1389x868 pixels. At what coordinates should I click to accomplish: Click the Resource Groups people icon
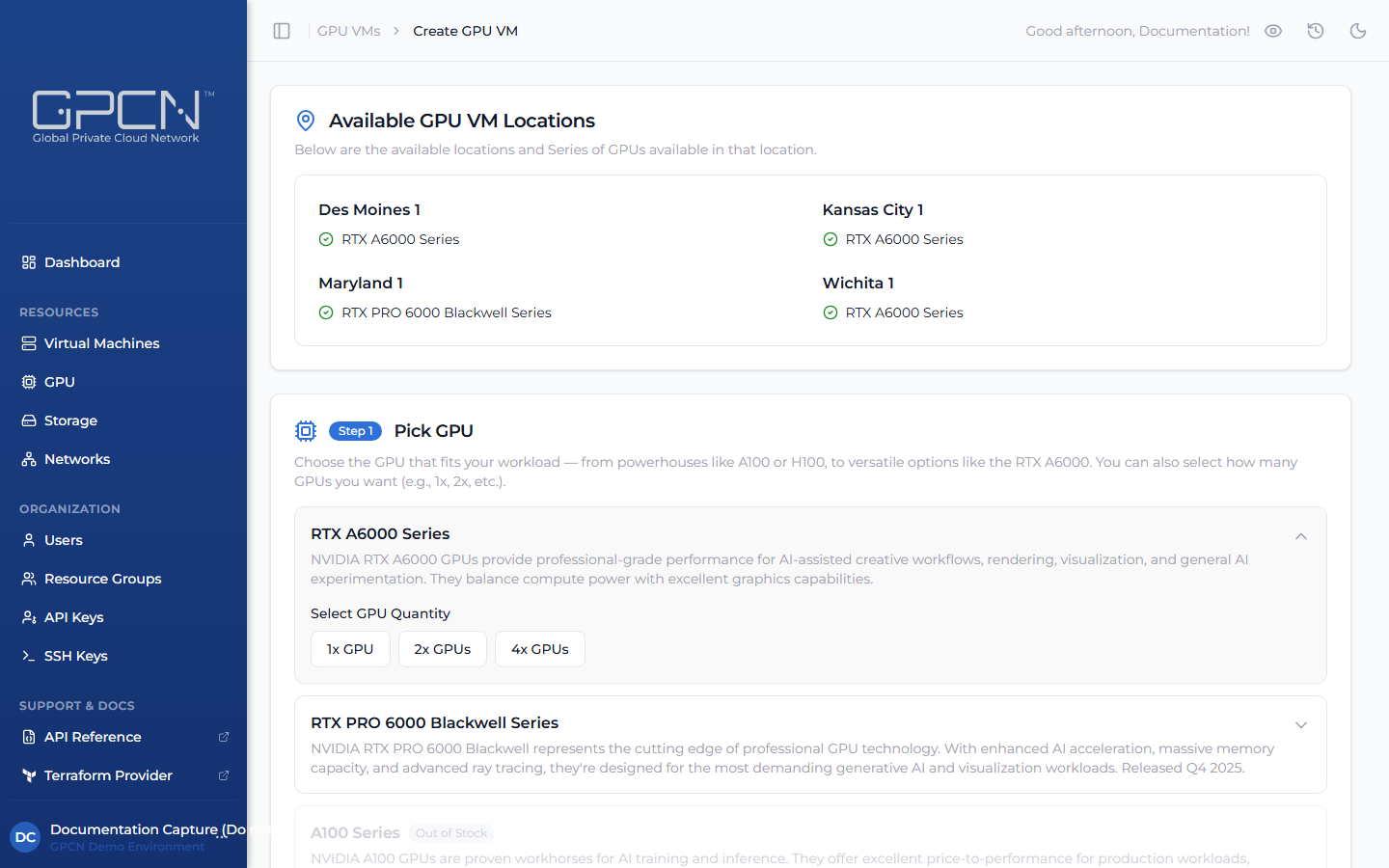tap(29, 579)
